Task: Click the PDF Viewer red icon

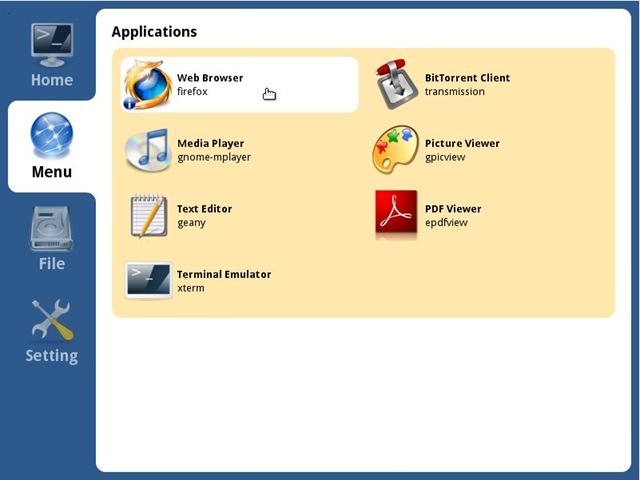Action: pos(396,215)
